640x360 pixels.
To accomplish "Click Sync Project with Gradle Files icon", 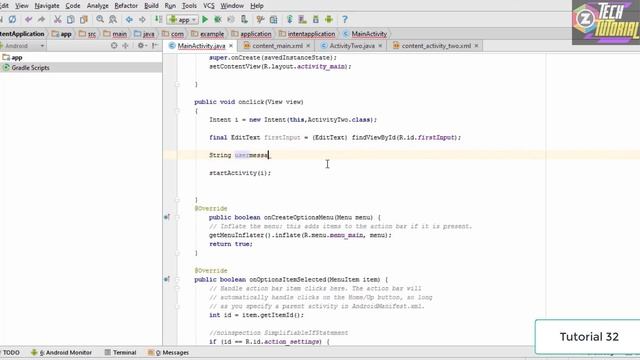I will [289, 19].
